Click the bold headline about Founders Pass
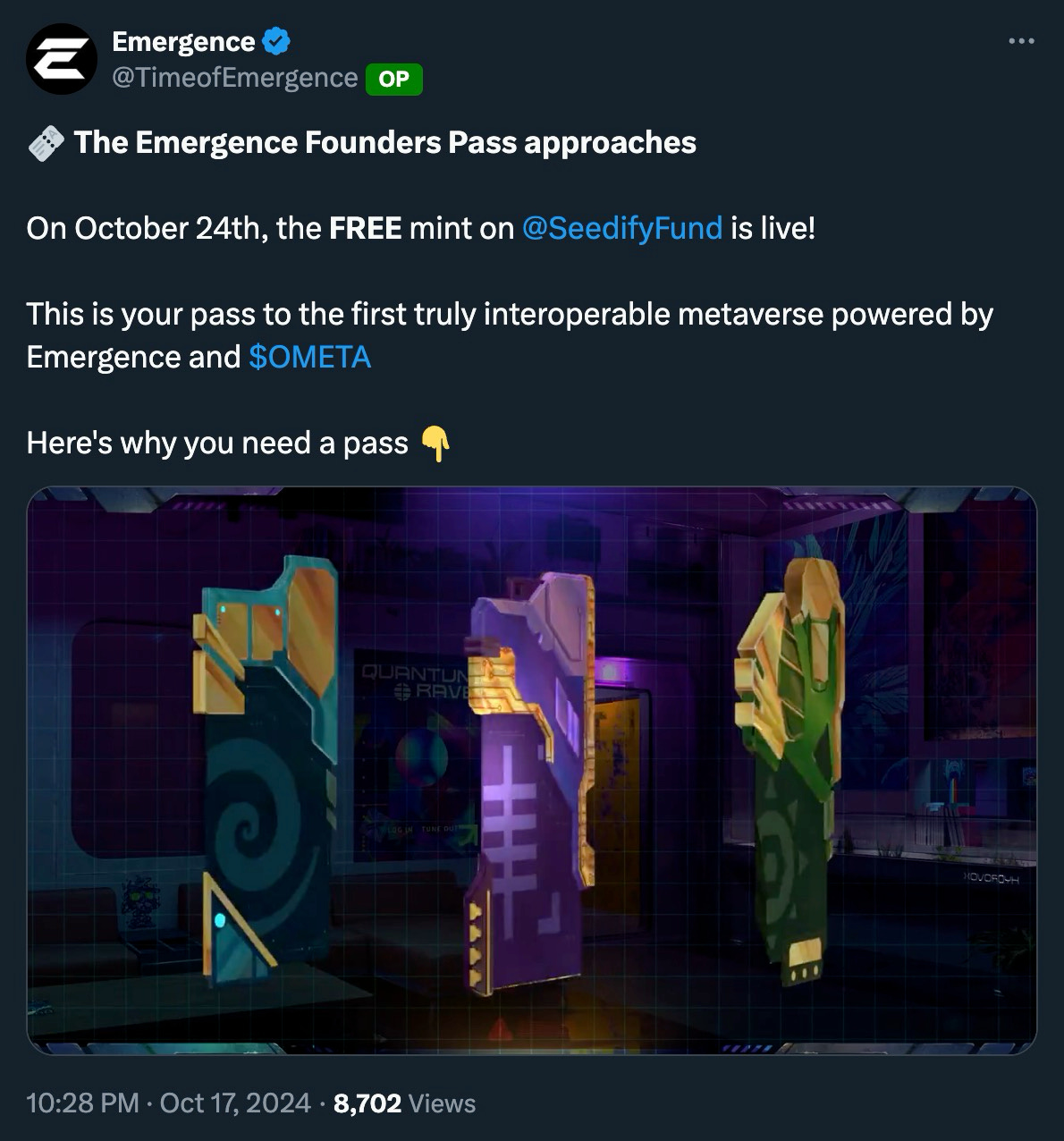 click(384, 142)
